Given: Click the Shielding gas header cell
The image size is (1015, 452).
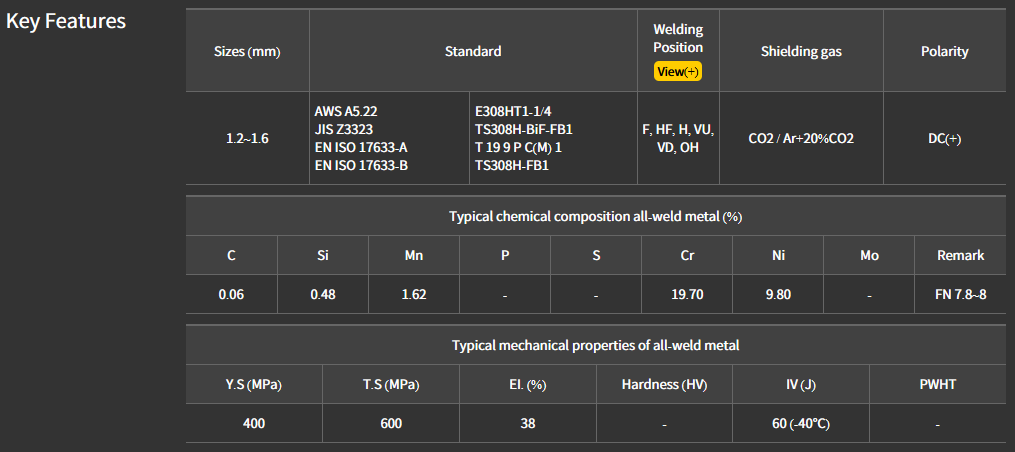Looking at the screenshot, I should (x=801, y=52).
